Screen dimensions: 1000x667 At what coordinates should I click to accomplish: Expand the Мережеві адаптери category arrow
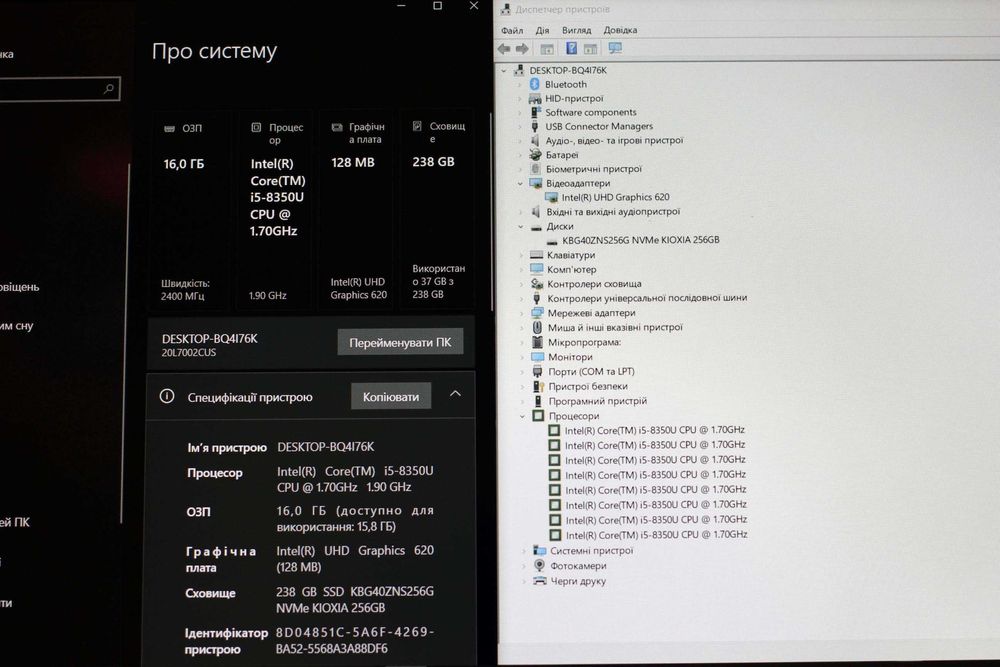coord(522,313)
